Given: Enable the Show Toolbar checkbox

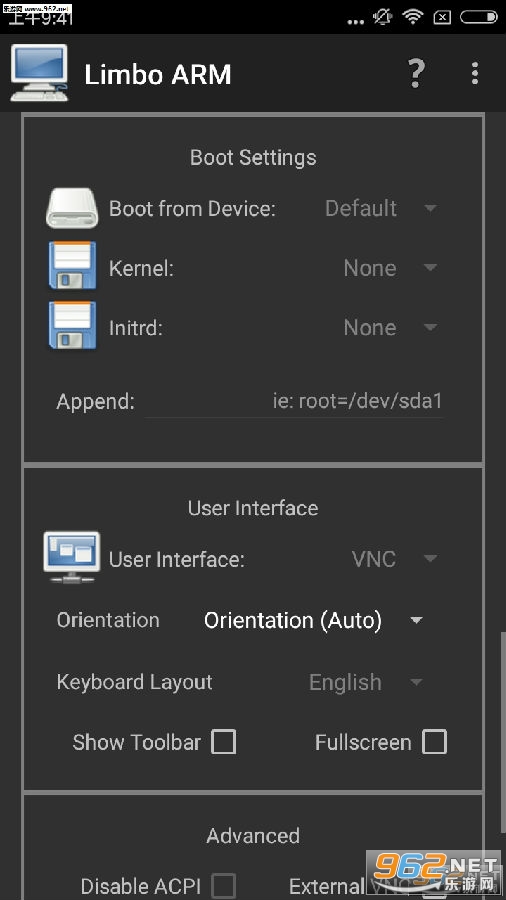Looking at the screenshot, I should [x=223, y=742].
